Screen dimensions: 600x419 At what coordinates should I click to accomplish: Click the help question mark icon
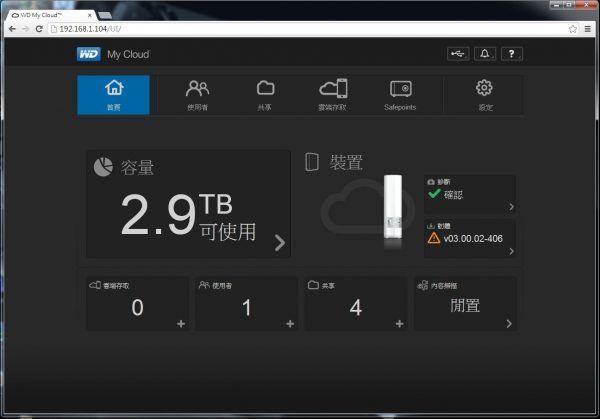pos(512,54)
